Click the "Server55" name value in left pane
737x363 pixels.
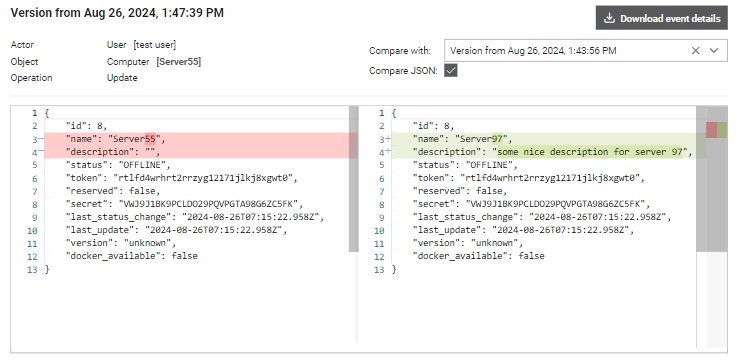coord(135,139)
